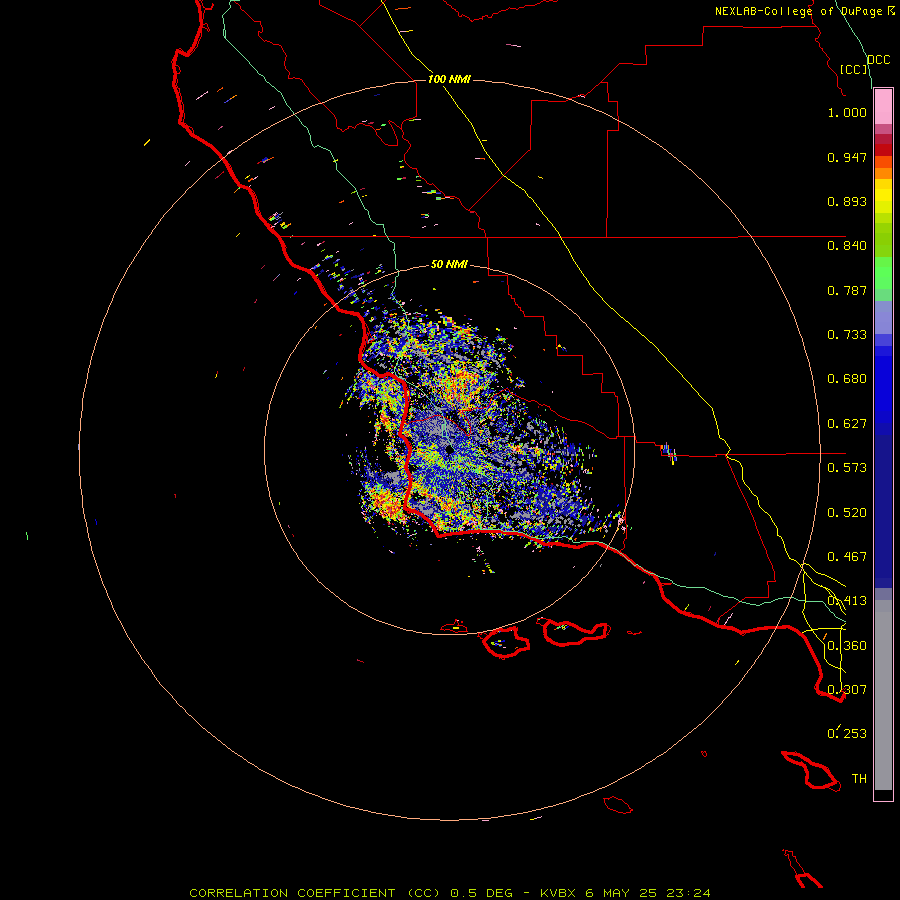
Task: Select the 0.573 scale value
Action: [x=847, y=468]
